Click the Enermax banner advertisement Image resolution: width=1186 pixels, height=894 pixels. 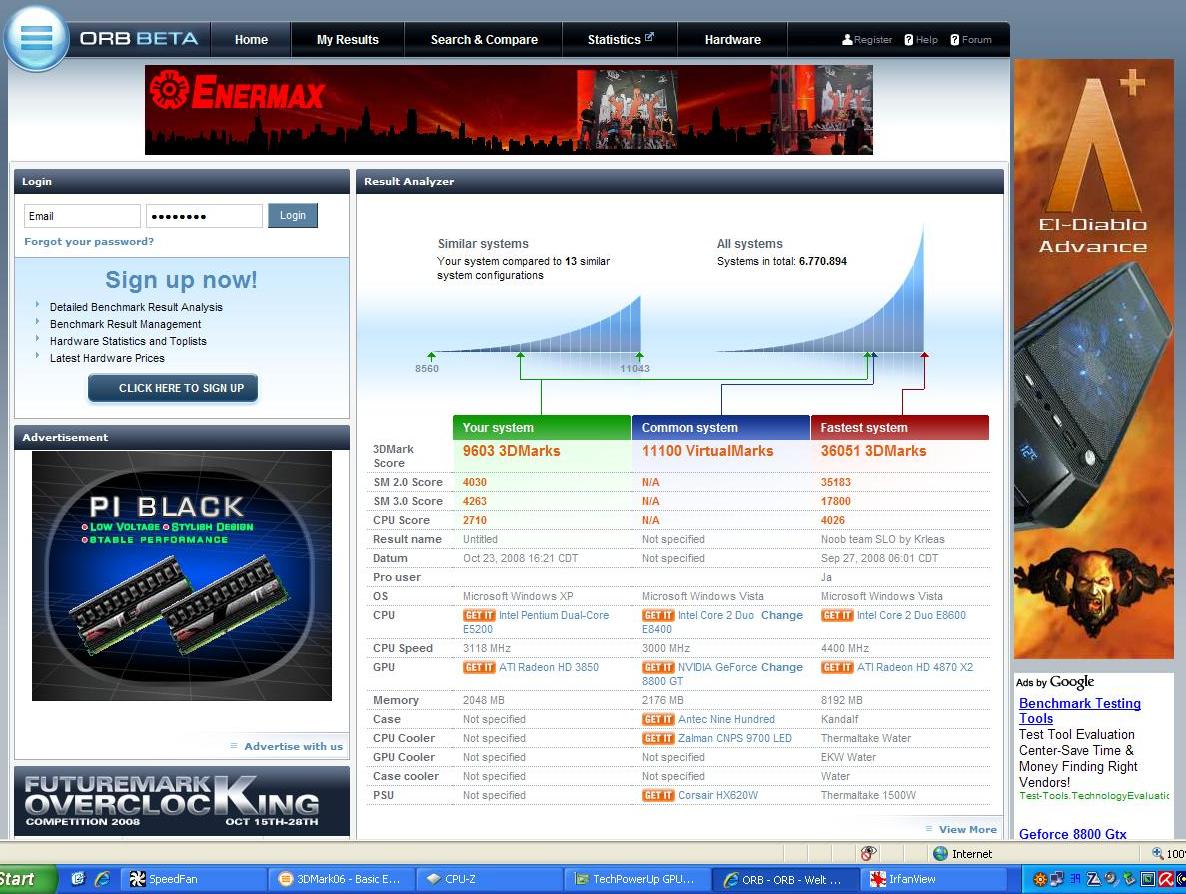(x=508, y=110)
